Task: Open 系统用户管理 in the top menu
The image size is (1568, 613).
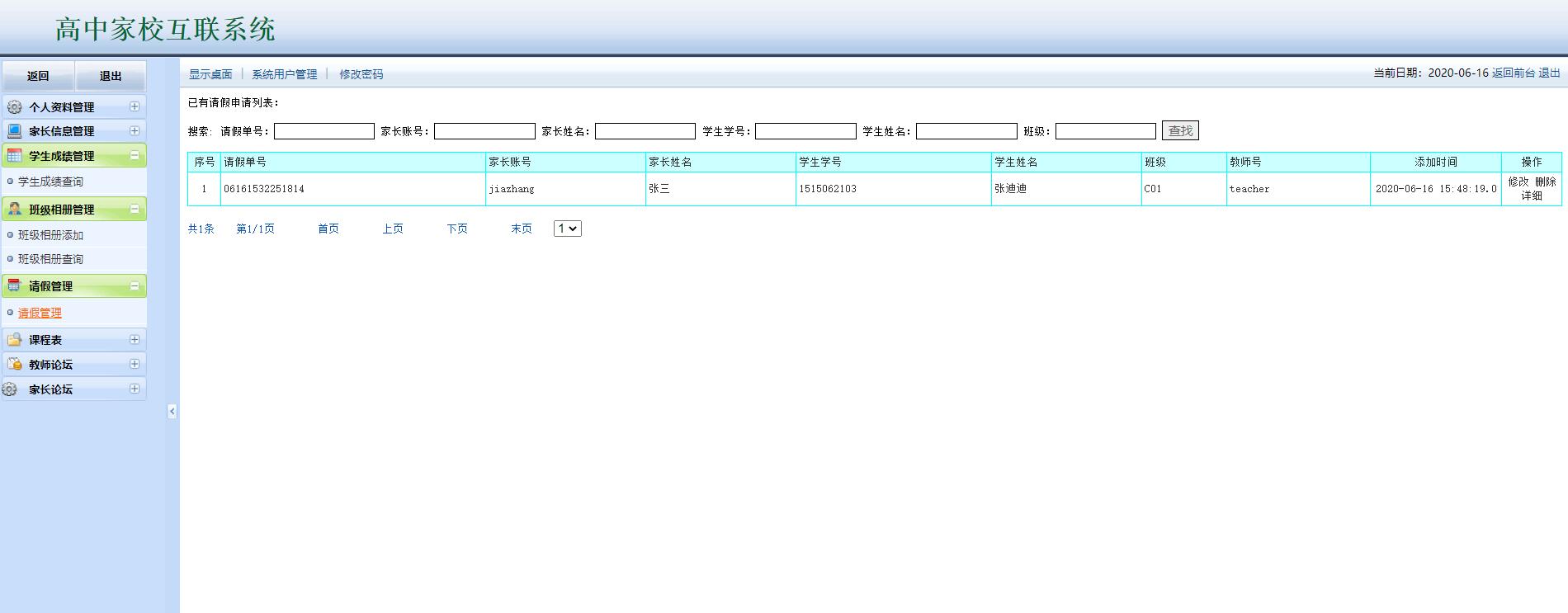Action: pos(285,74)
